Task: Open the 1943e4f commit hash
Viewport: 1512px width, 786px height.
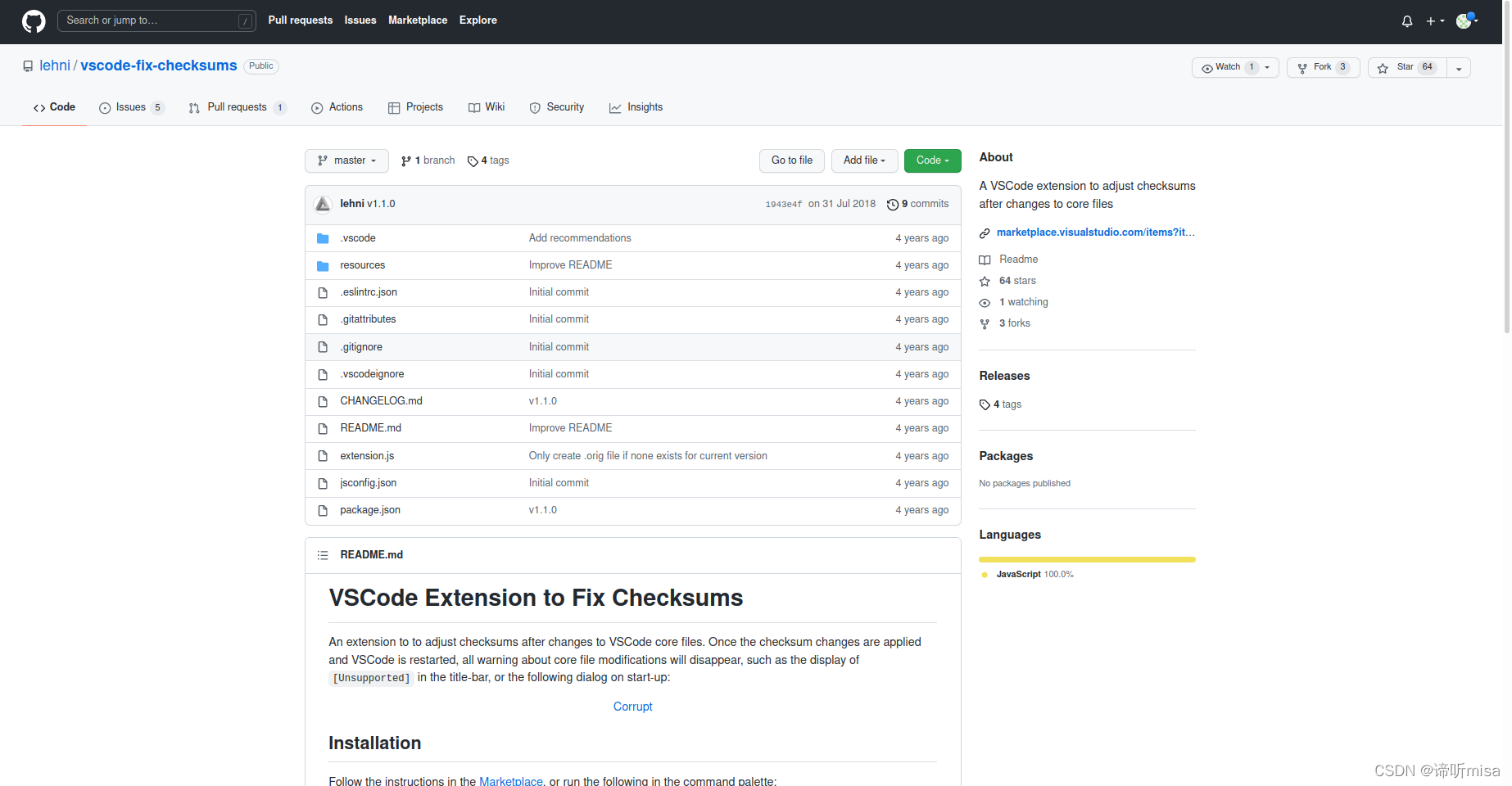Action: point(783,204)
